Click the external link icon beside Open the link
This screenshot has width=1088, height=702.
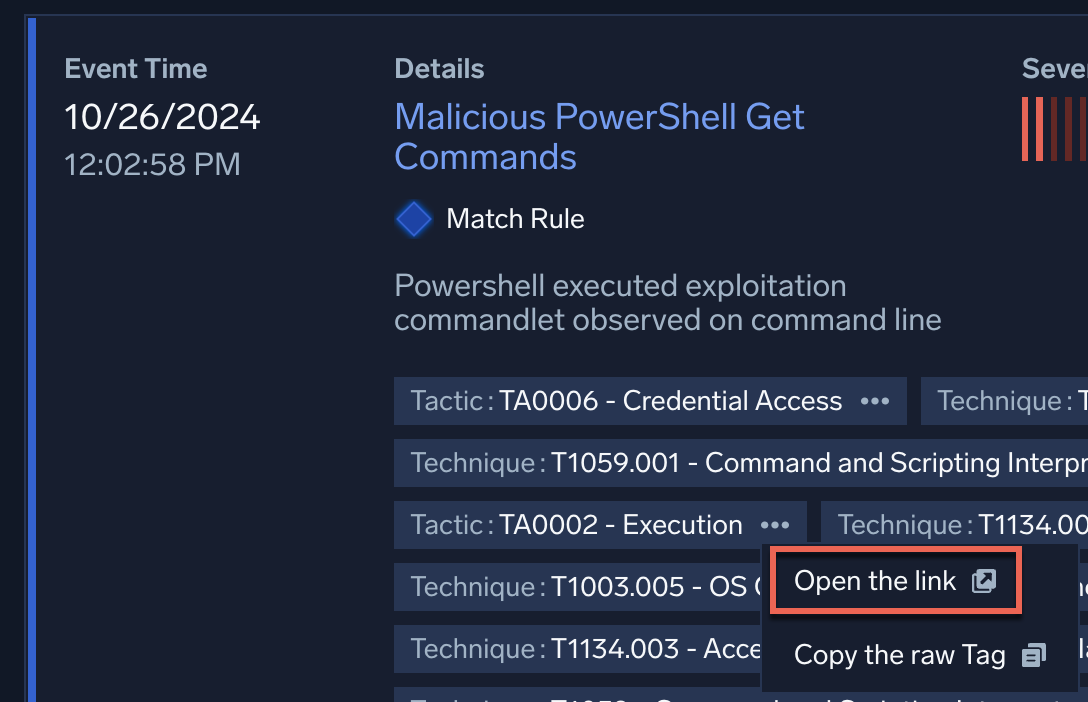[x=984, y=581]
